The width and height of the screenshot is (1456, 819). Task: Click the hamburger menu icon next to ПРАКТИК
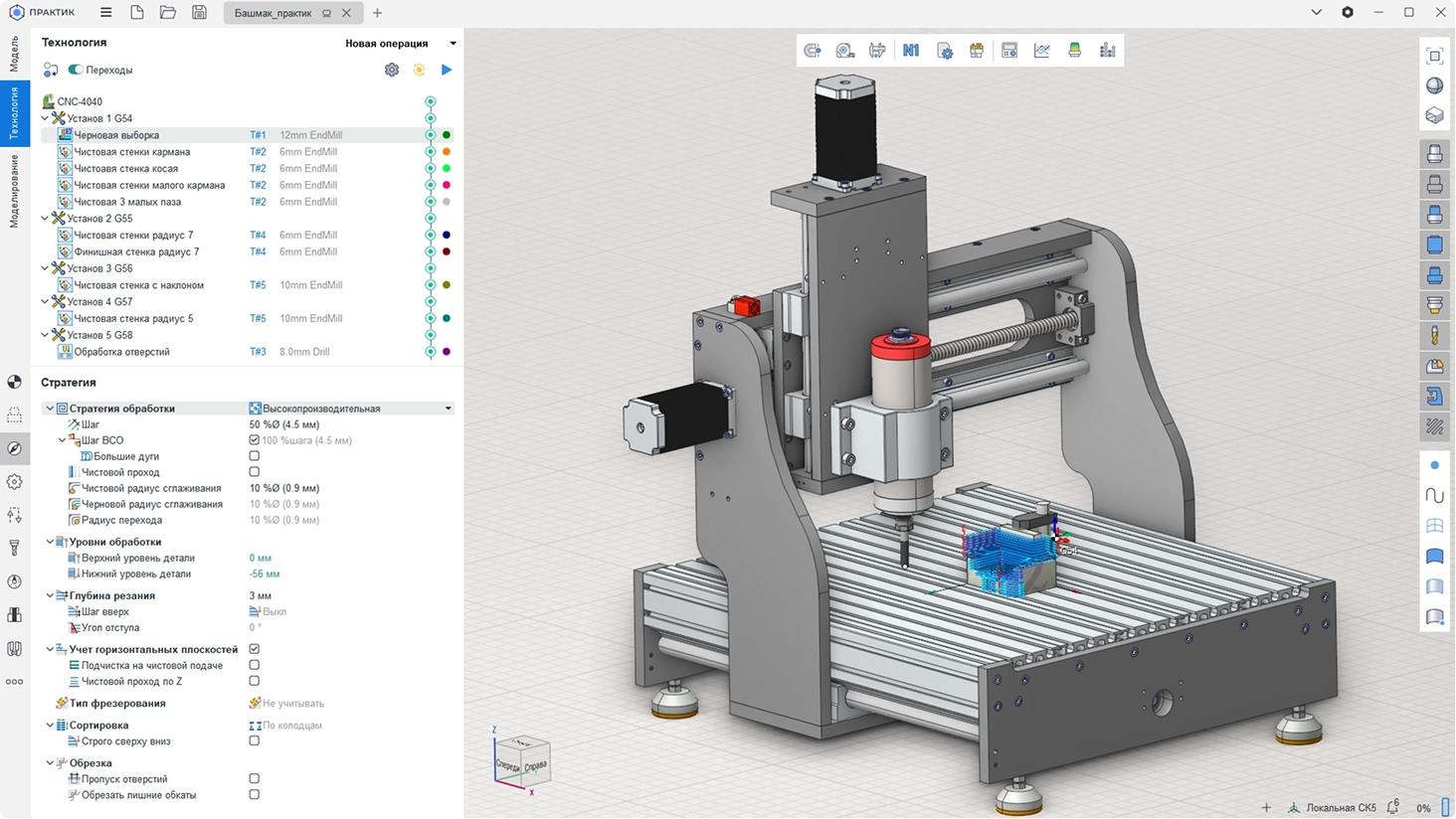point(105,13)
